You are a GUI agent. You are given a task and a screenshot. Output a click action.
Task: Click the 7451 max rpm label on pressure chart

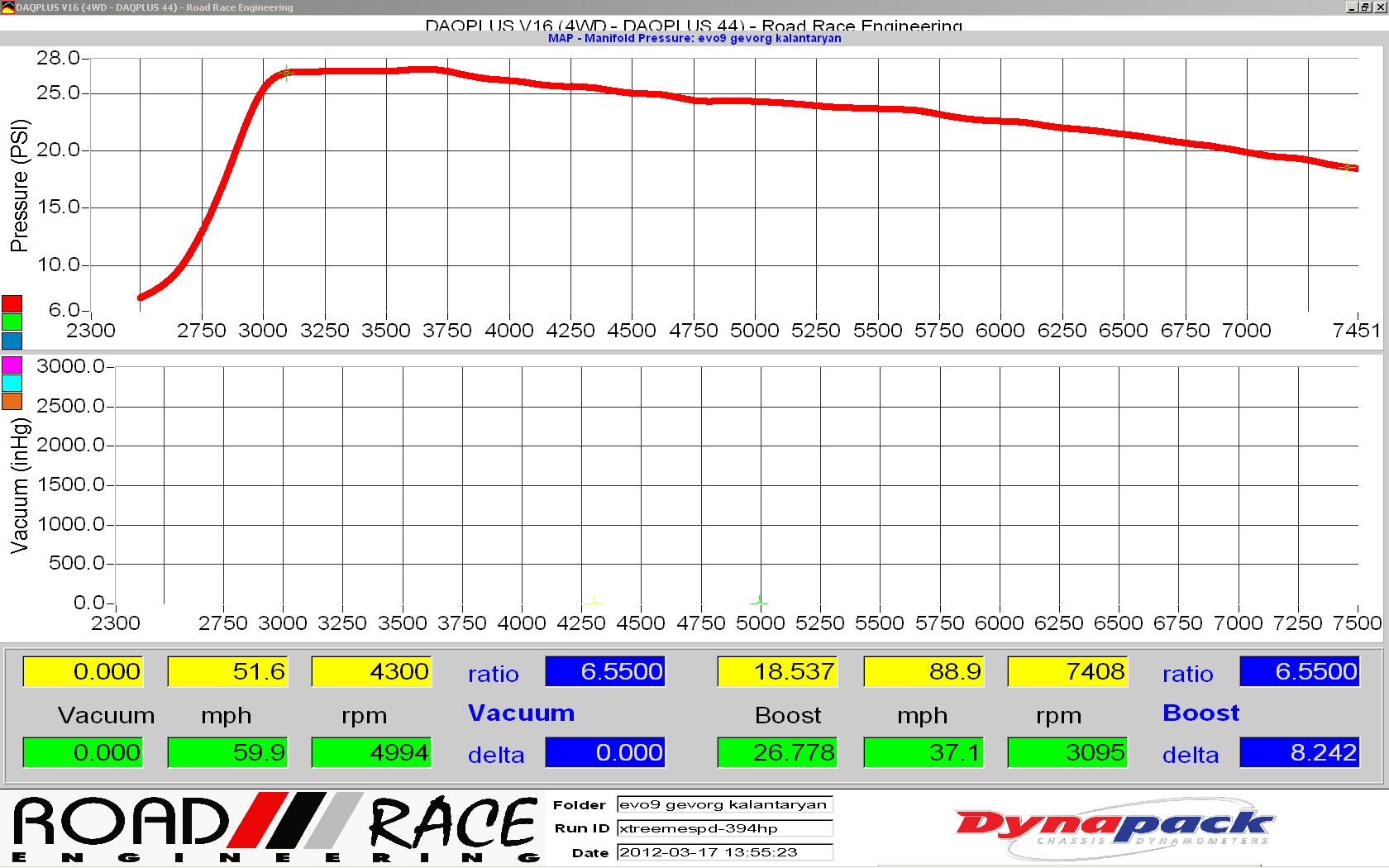1357,331
